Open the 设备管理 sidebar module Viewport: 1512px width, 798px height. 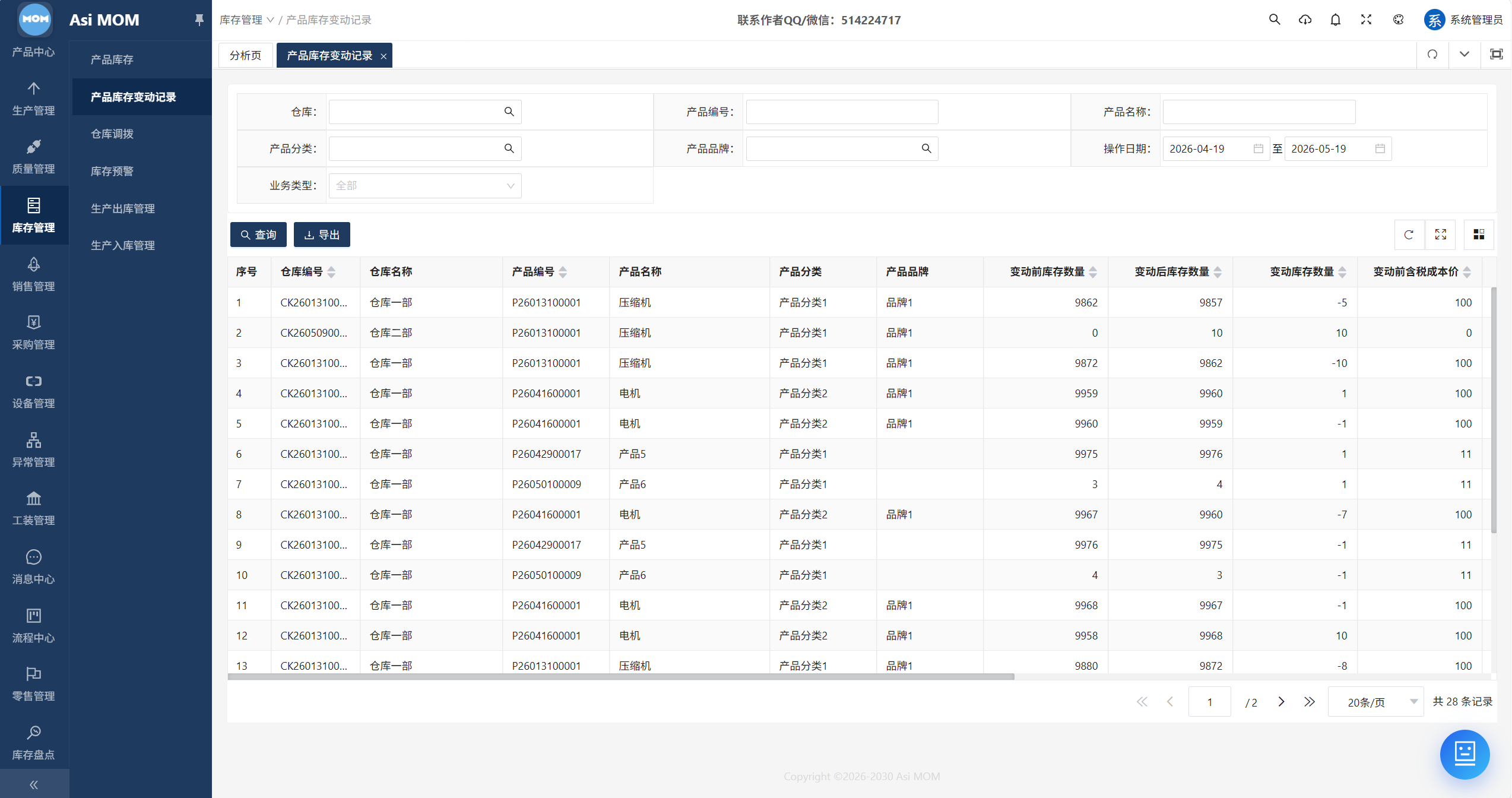coord(34,391)
